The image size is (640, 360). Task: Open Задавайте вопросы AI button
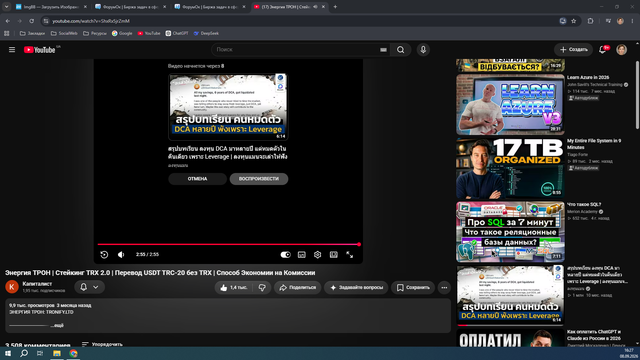tap(356, 287)
